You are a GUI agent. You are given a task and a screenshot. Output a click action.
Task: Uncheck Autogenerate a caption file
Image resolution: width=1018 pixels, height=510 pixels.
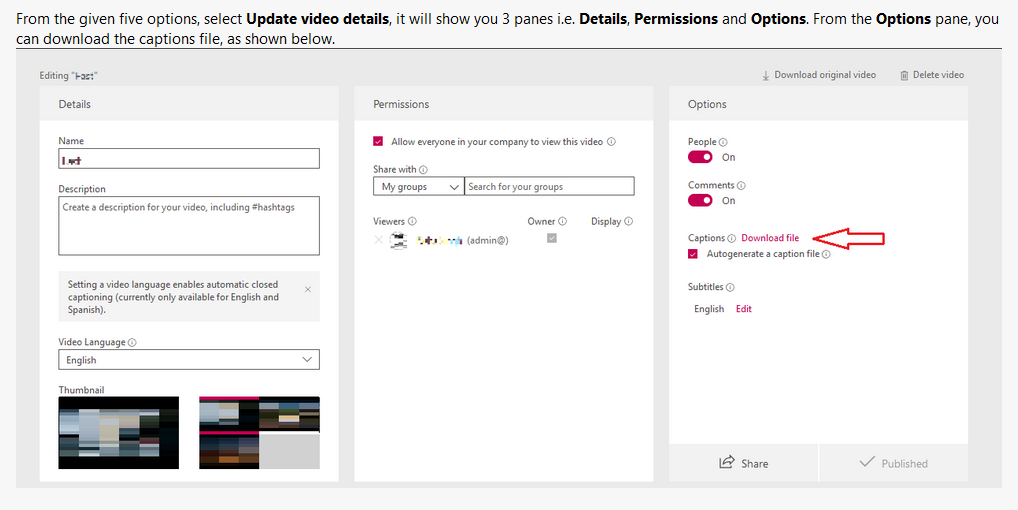click(x=693, y=254)
